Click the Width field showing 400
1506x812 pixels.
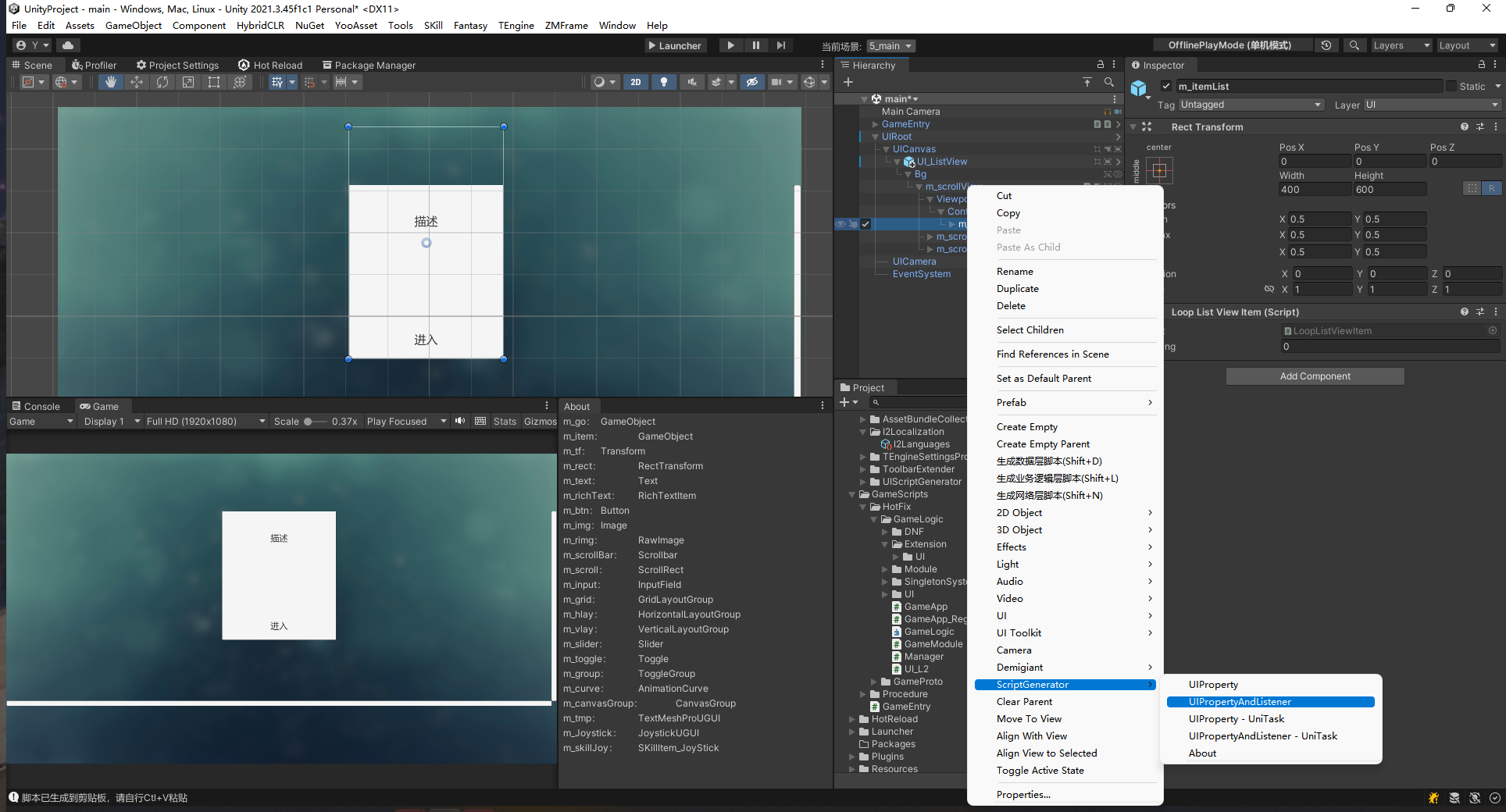[x=1315, y=189]
